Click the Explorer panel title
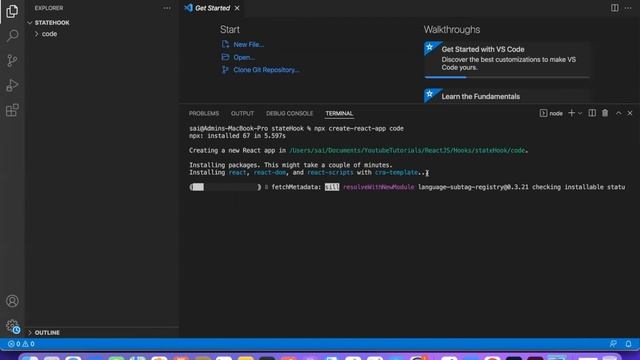The image size is (640, 360). coord(49,8)
